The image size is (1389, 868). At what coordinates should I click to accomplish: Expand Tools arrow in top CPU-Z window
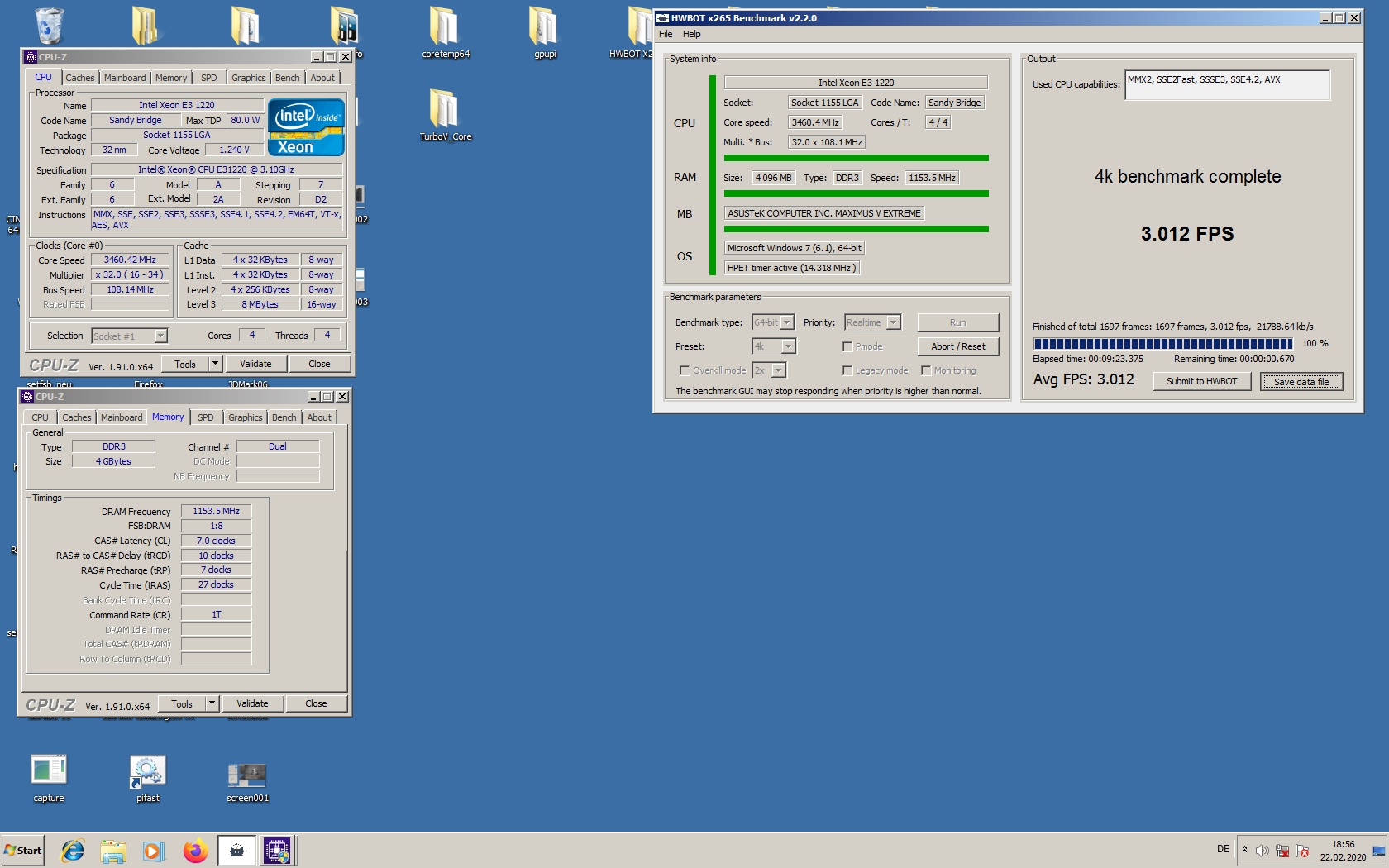215,364
